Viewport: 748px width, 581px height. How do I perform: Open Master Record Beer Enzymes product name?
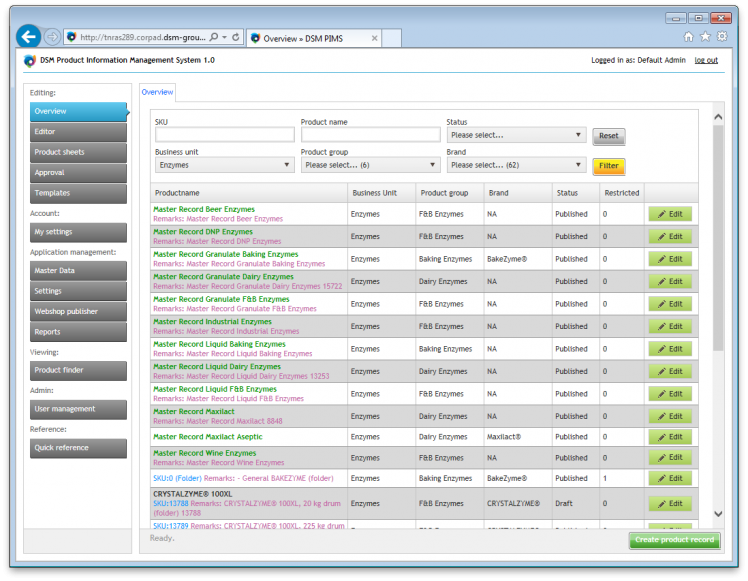coord(204,209)
